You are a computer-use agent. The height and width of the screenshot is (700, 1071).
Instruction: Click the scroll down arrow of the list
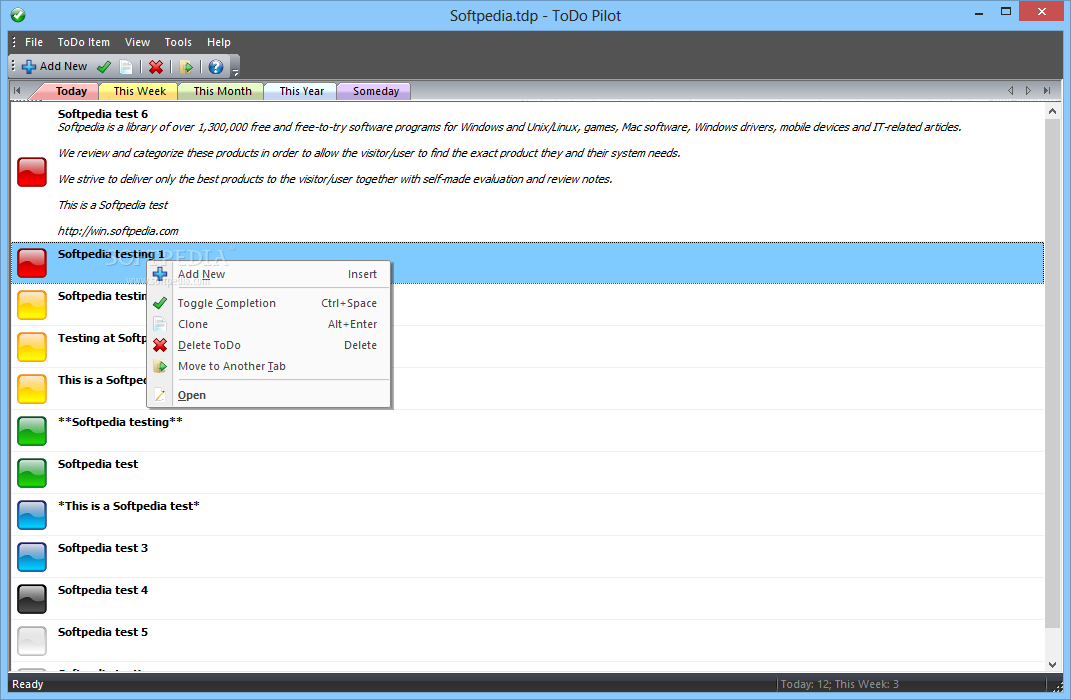point(1052,664)
